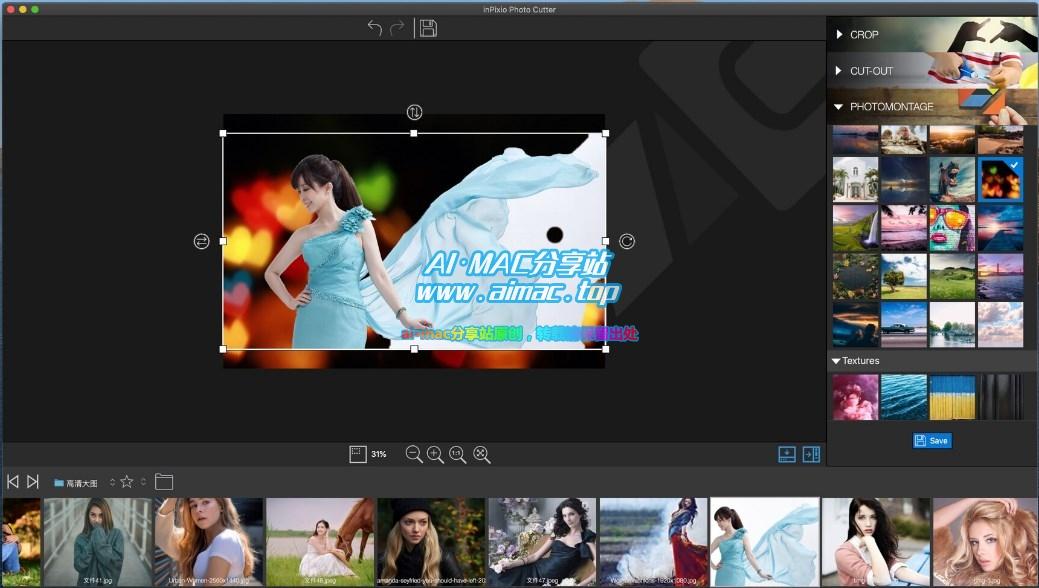
Task: Click the zoom-to-fit magnifier with arrows
Action: pyautogui.click(x=482, y=454)
